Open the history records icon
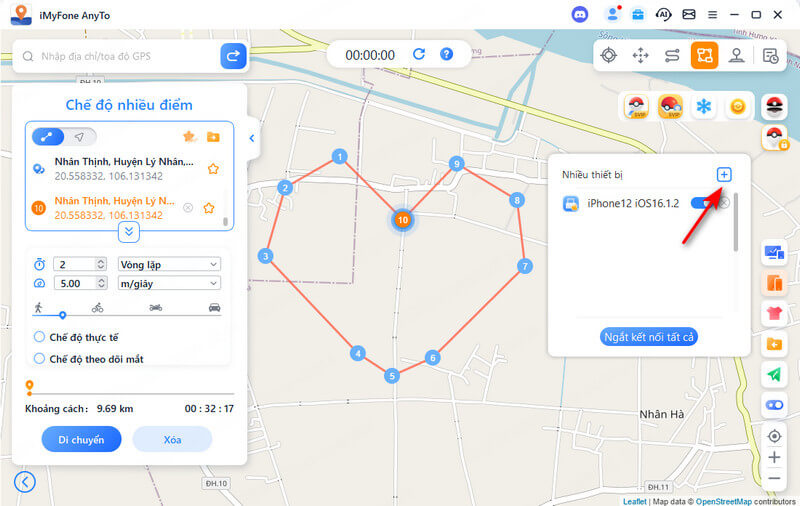 pos(770,56)
